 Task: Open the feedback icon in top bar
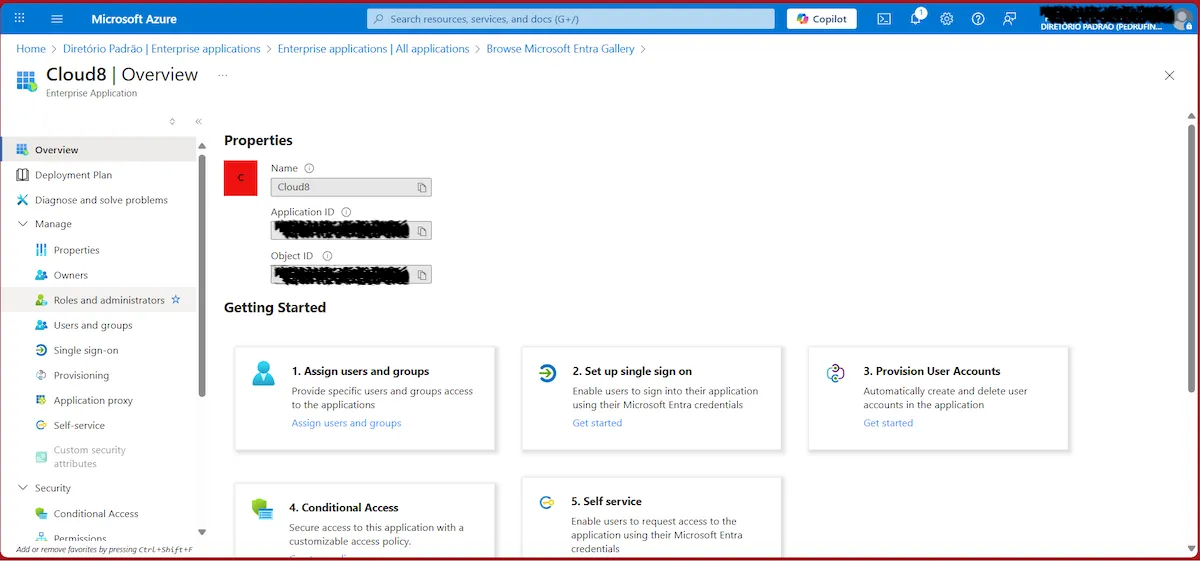click(1010, 19)
